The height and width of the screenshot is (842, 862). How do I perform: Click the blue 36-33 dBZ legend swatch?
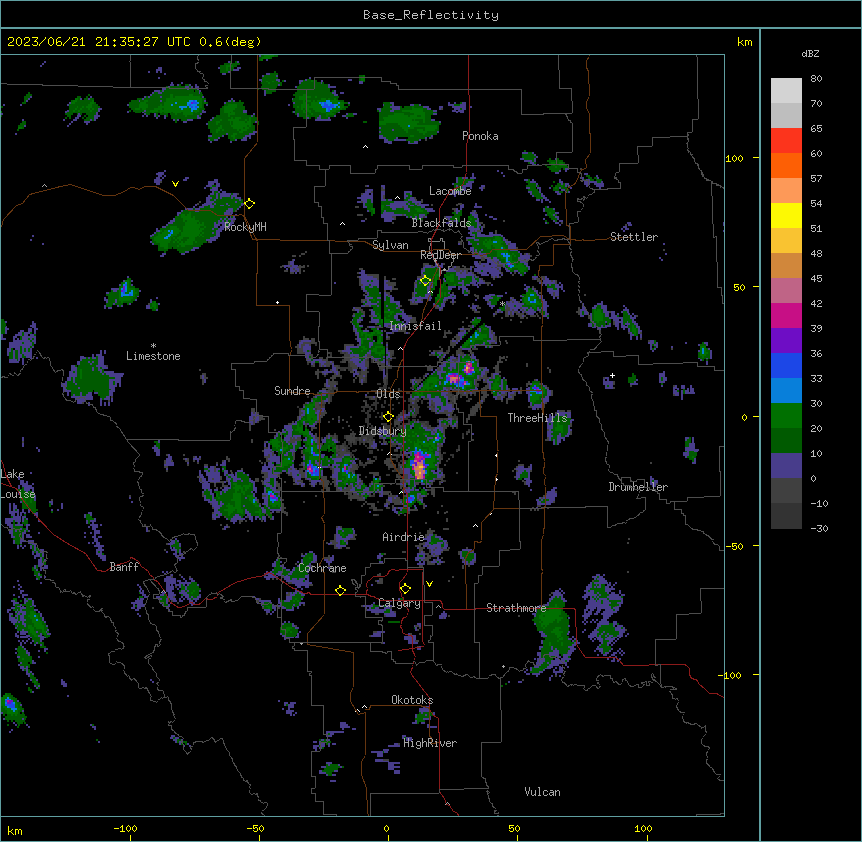(786, 365)
